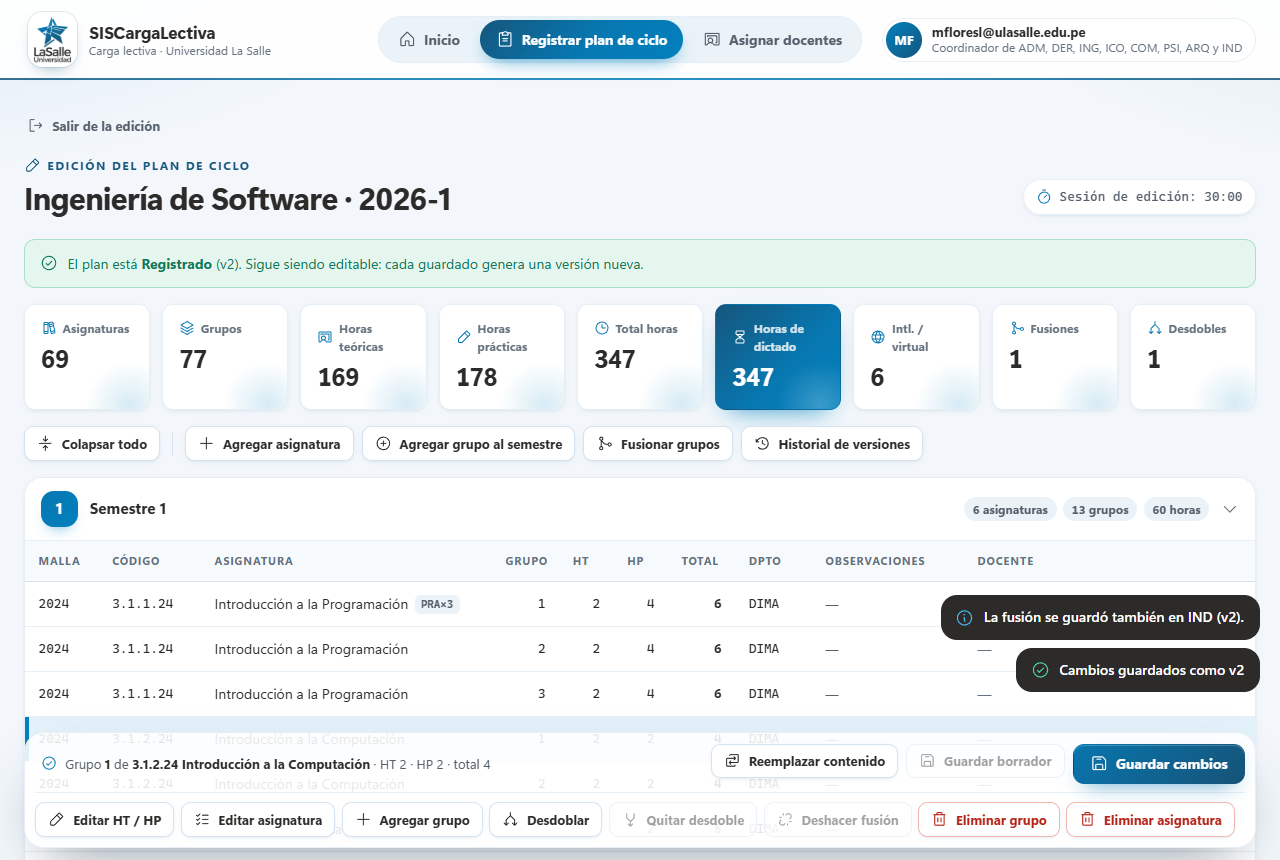Click the 6 asignaturas badge
This screenshot has height=860, width=1280.
pyautogui.click(x=1010, y=510)
